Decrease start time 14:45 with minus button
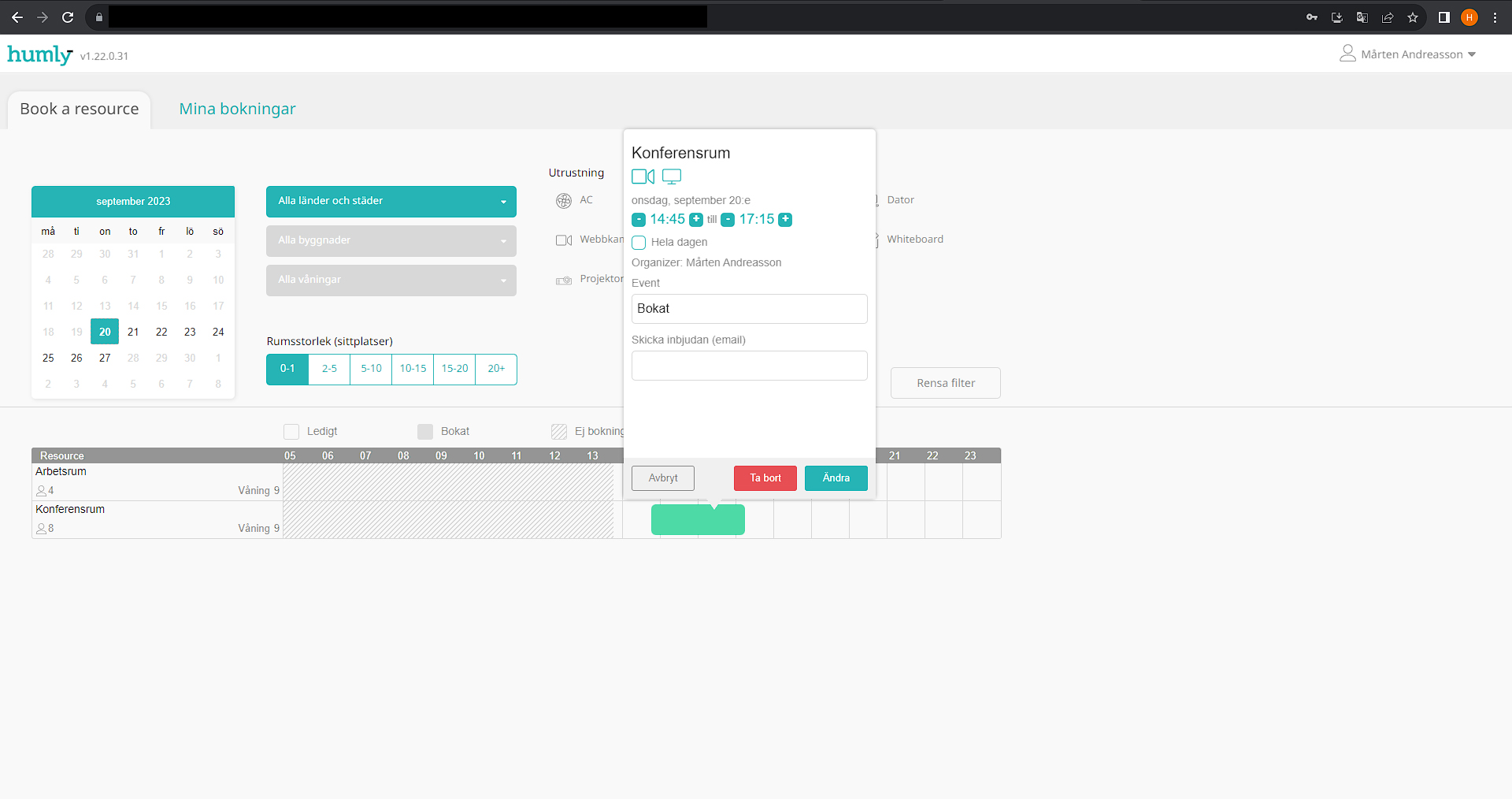This screenshot has width=1512, height=799. [x=639, y=220]
